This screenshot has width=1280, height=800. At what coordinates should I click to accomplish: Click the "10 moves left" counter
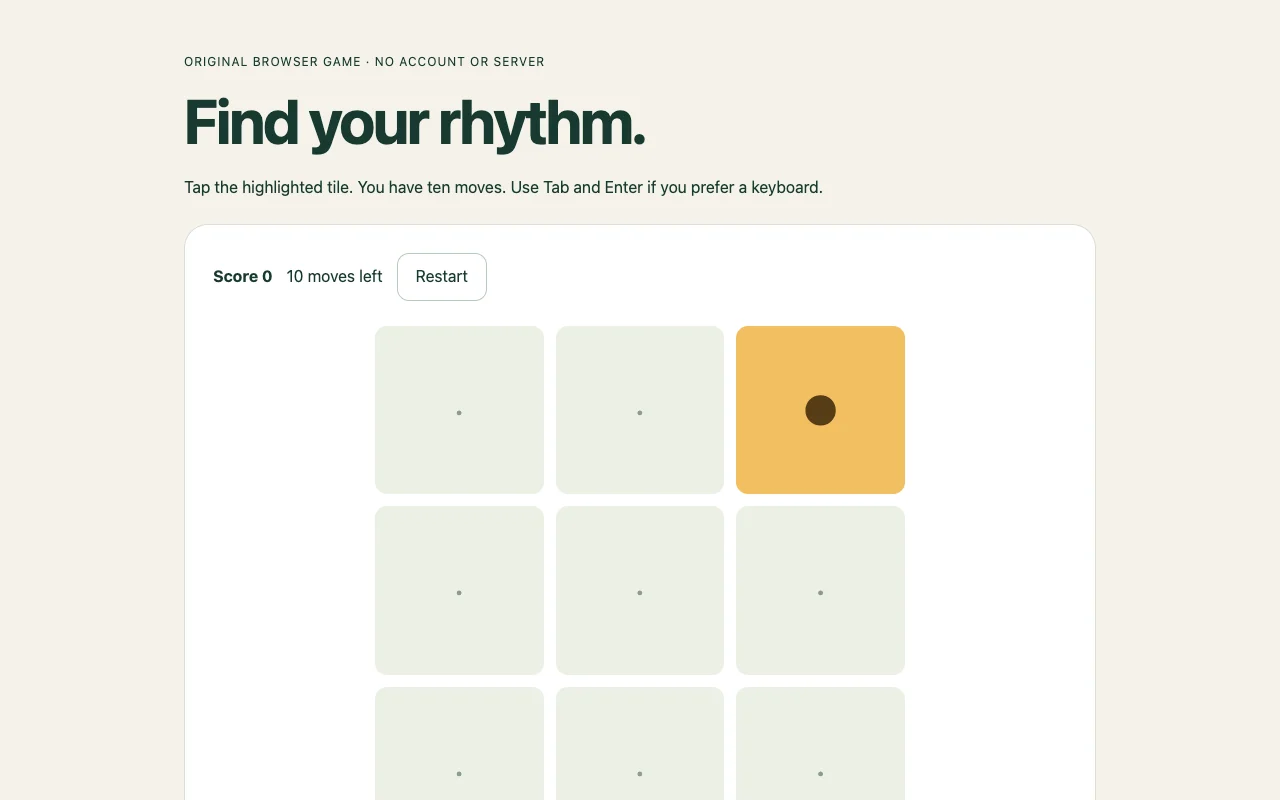(x=334, y=277)
